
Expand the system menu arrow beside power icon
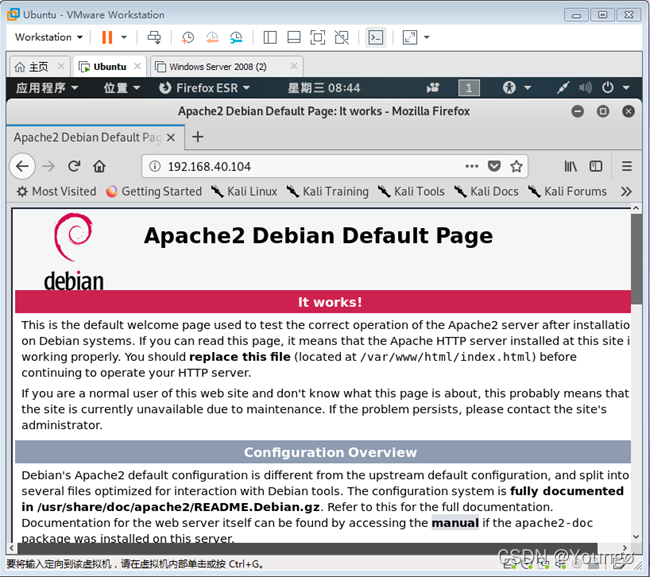pos(626,88)
